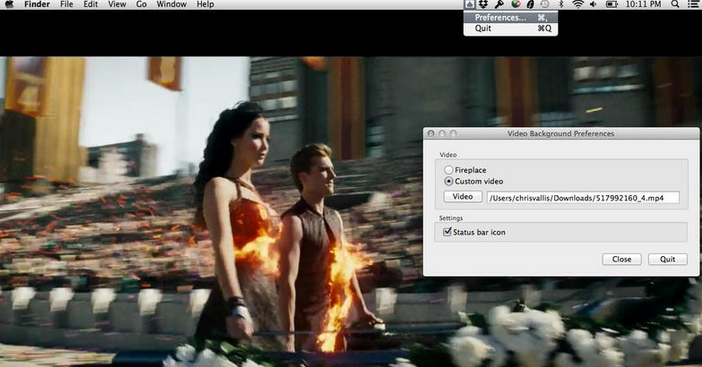
Task: Click the red close window button
Action: point(431,133)
